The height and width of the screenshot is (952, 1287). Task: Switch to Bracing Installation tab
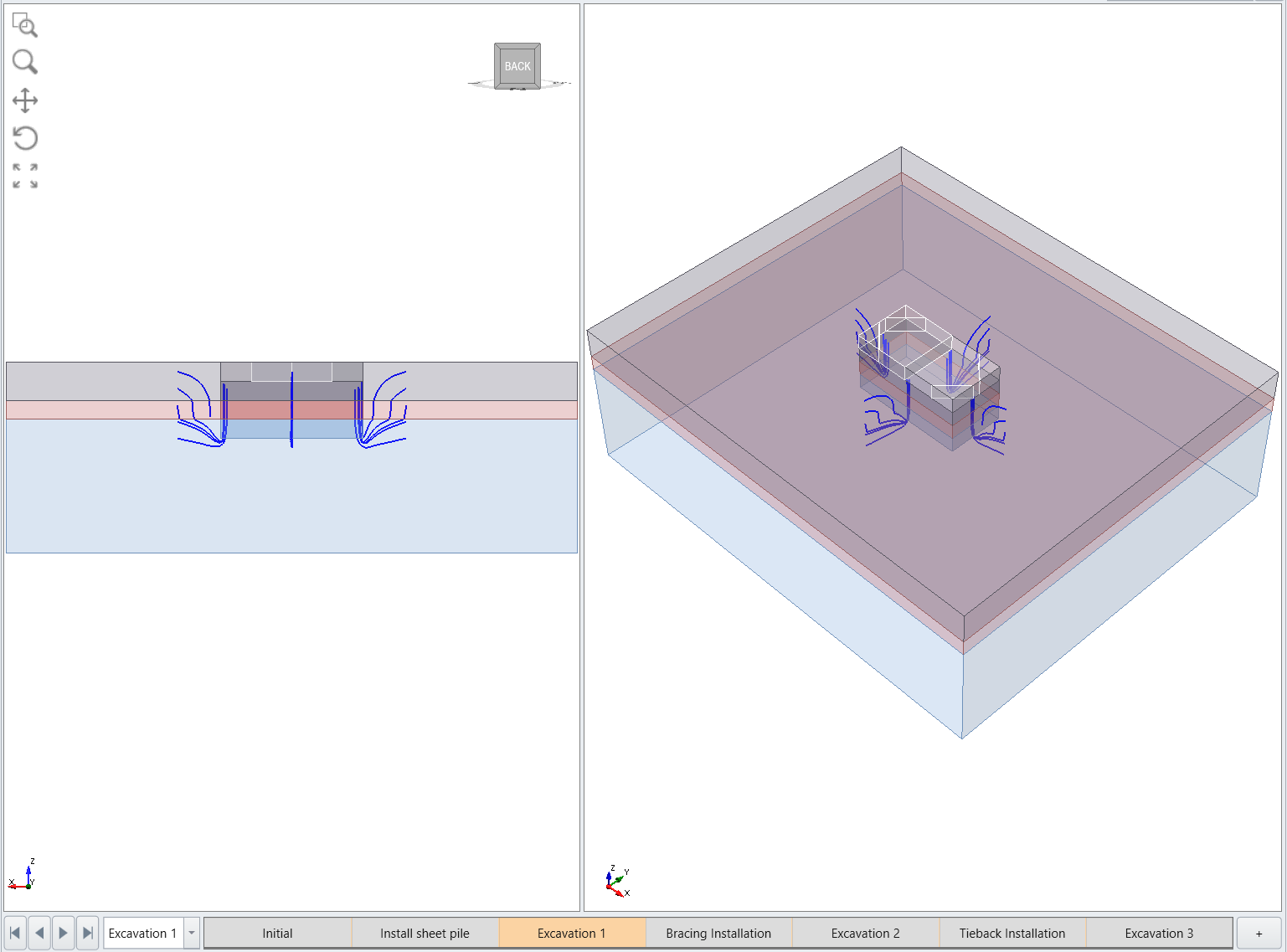(718, 933)
